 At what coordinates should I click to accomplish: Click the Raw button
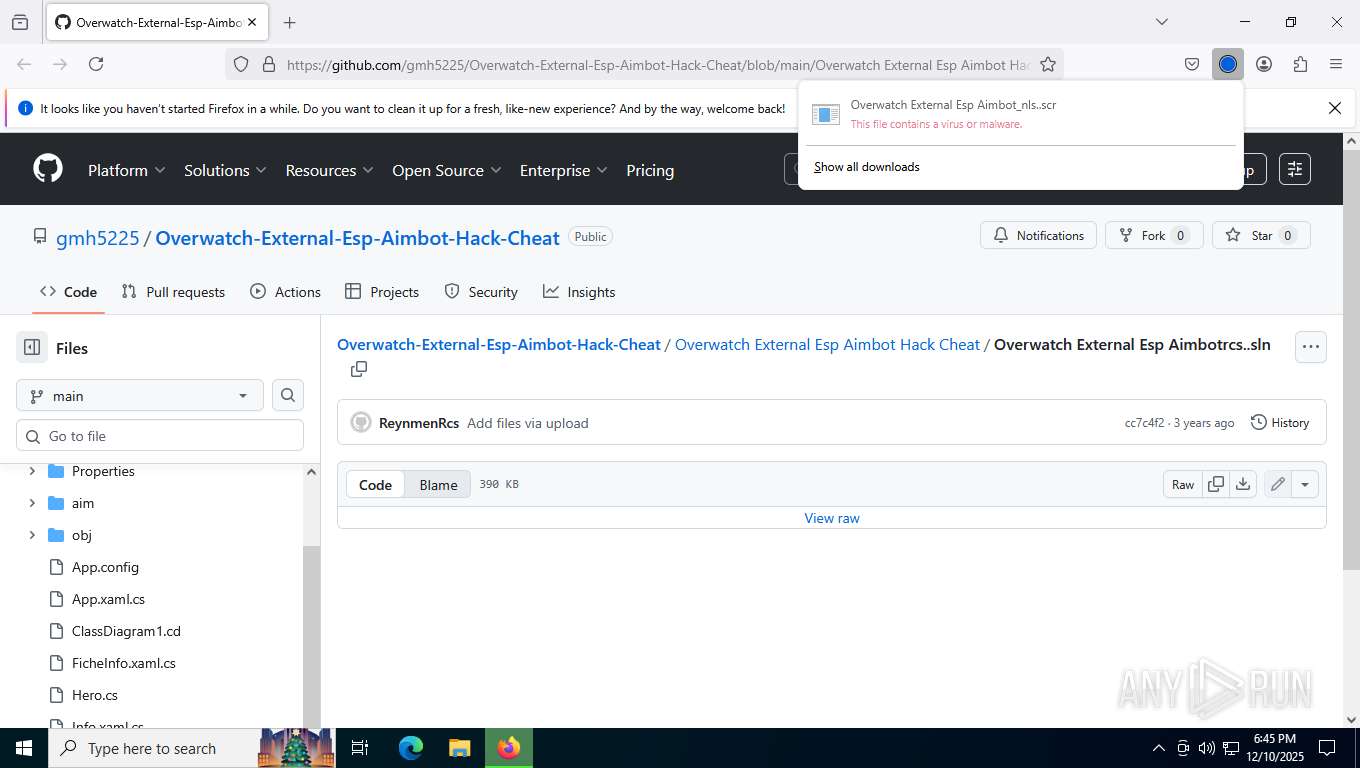pyautogui.click(x=1183, y=484)
